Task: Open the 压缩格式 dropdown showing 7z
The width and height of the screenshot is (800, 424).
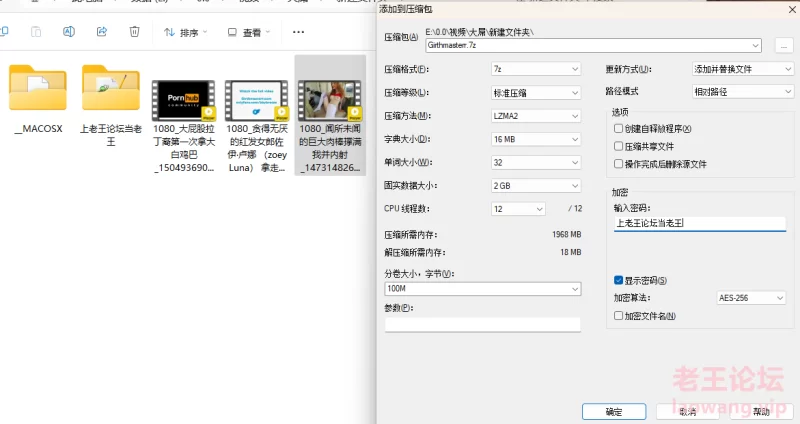Action: pyautogui.click(x=536, y=69)
